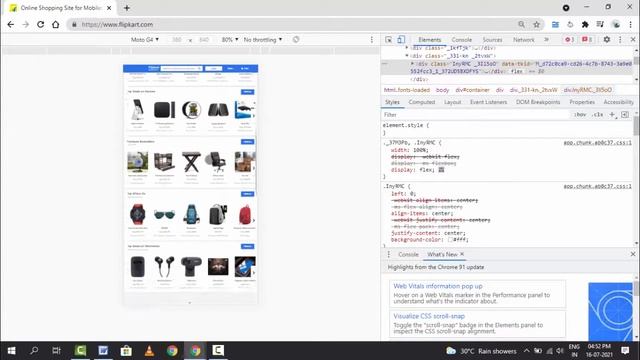The width and height of the screenshot is (640, 360).
Task: Switch to the Network tab
Action: point(524,40)
